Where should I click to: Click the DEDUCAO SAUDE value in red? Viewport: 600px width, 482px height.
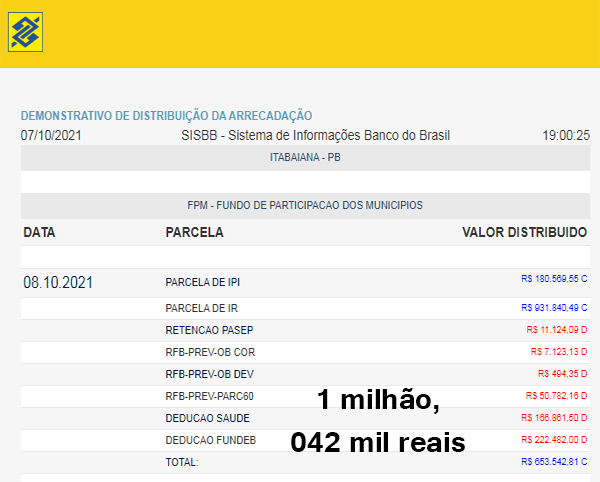click(x=554, y=418)
